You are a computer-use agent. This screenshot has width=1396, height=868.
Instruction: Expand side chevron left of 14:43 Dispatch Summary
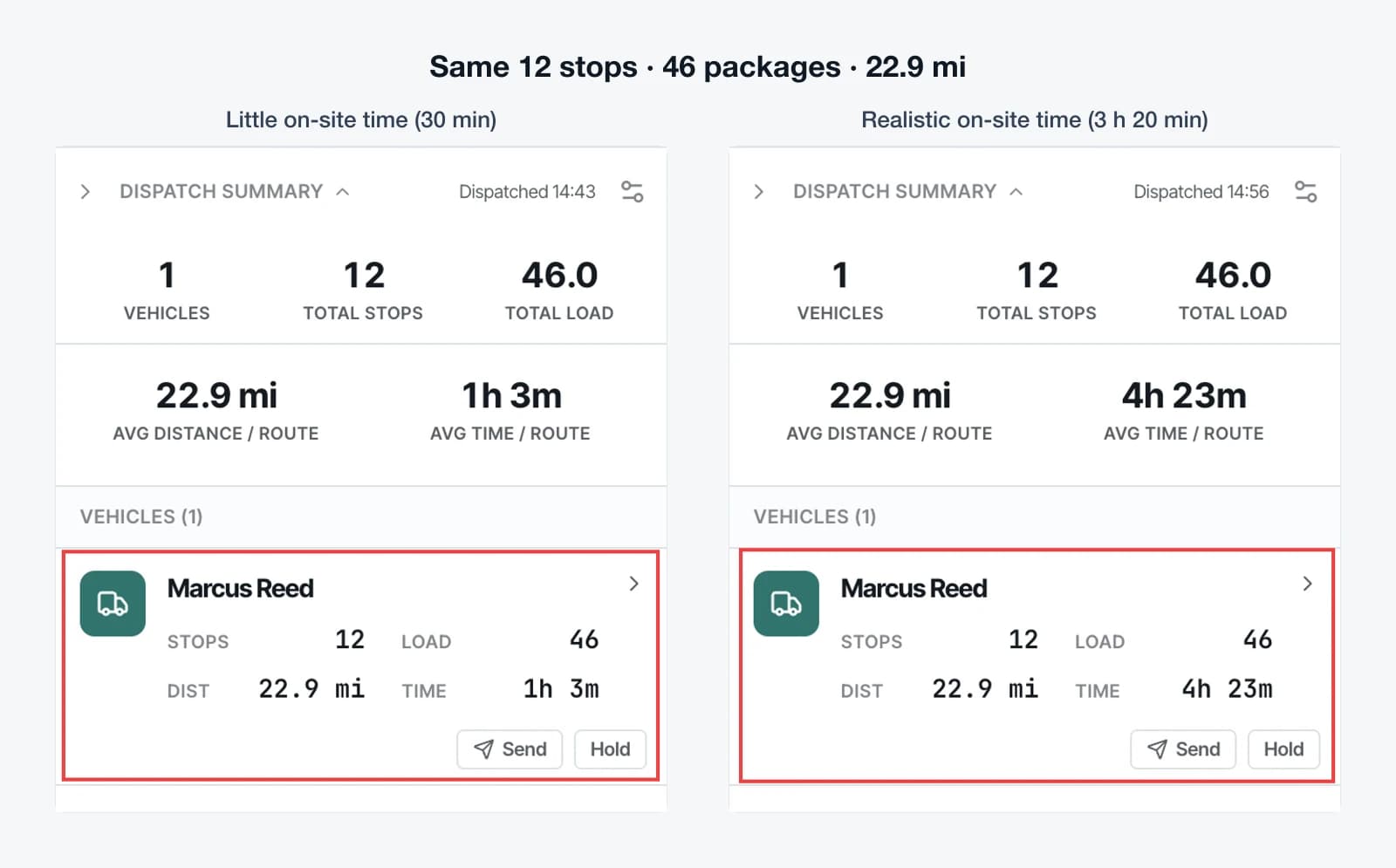85,191
